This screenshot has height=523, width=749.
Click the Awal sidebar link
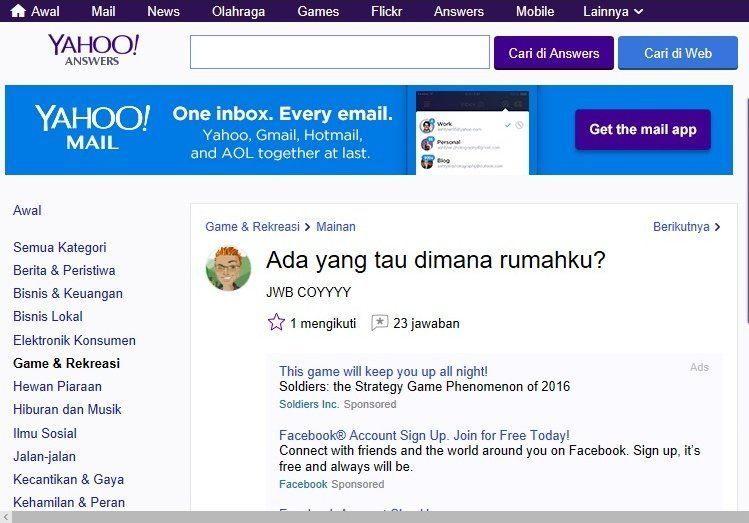click(27, 210)
